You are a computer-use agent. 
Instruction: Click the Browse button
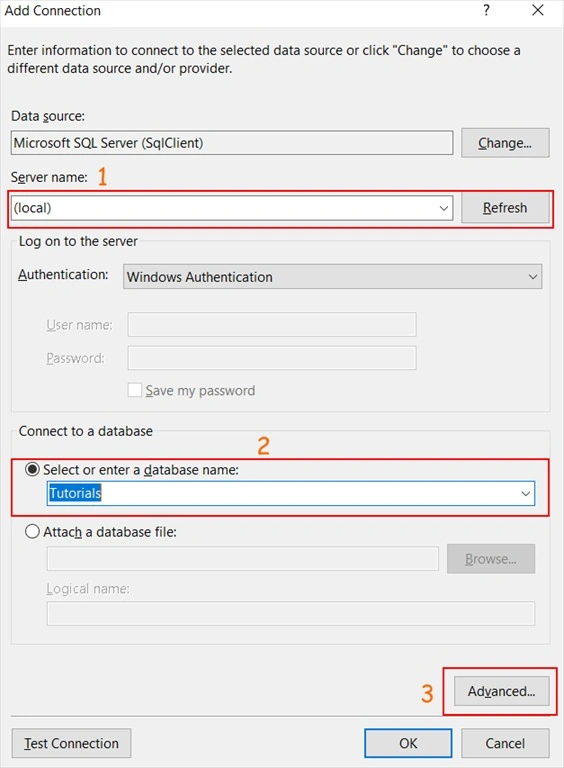pyautogui.click(x=491, y=559)
